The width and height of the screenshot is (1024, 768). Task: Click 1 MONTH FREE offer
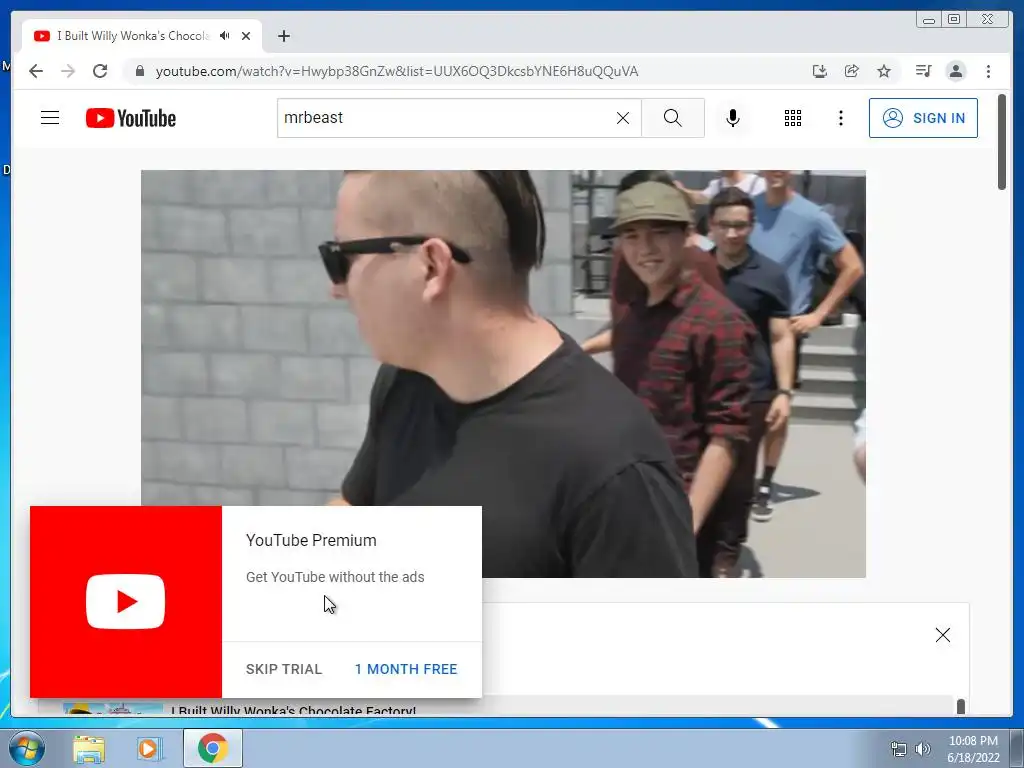click(x=406, y=669)
